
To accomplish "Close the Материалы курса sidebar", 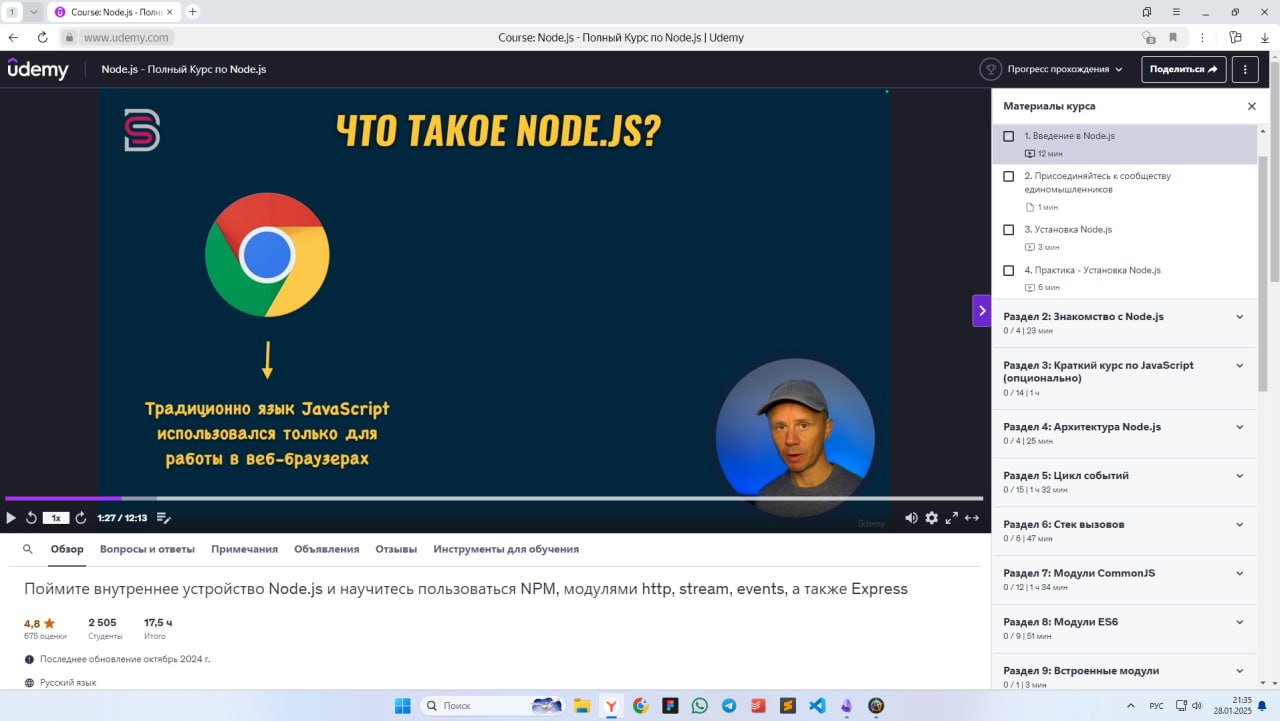I will pos(1251,106).
